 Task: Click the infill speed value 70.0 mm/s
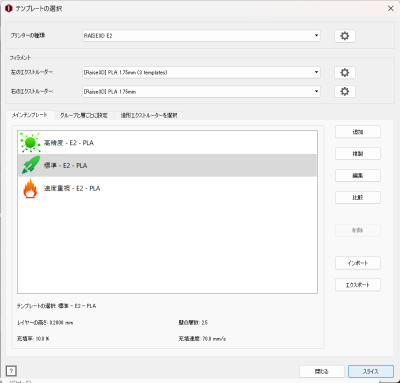pyautogui.click(x=214, y=339)
